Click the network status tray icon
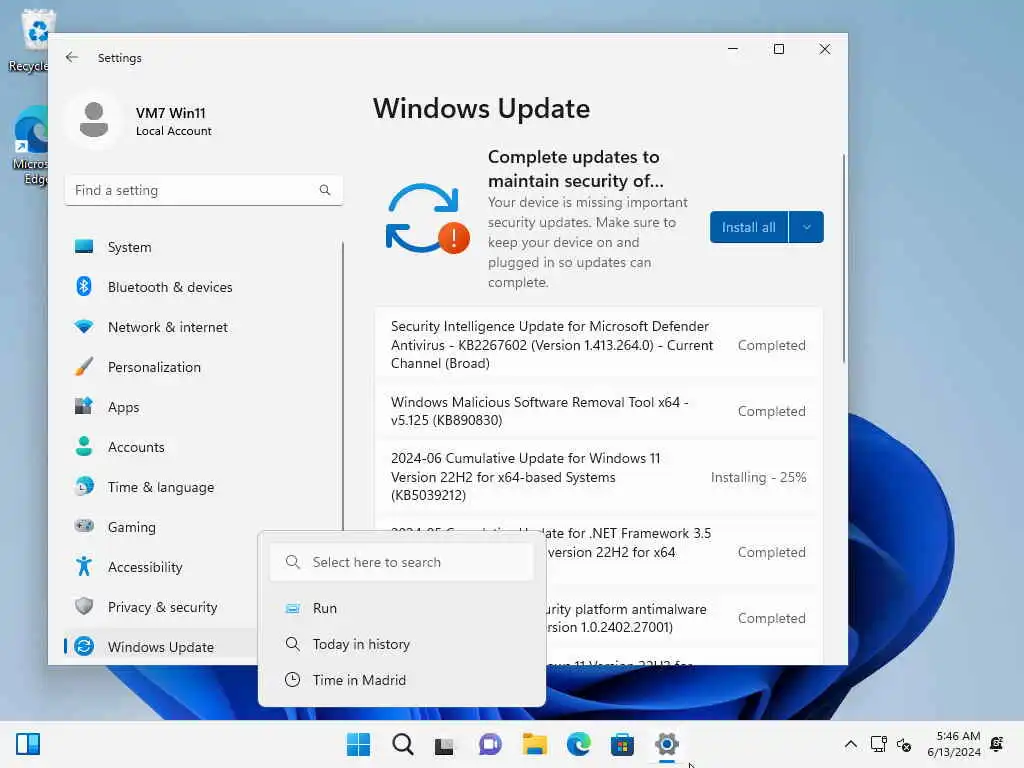 tap(878, 744)
